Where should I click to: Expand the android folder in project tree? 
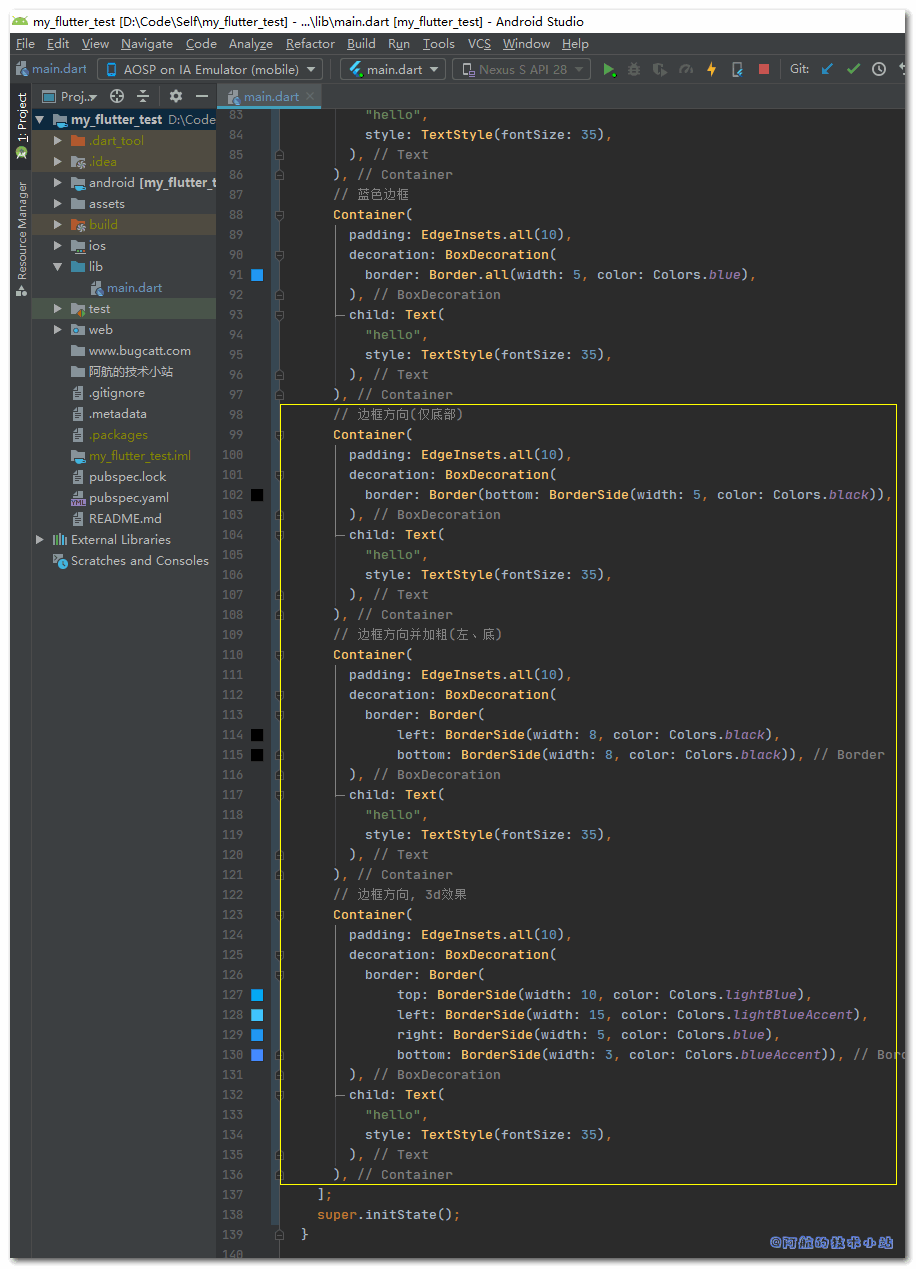click(x=58, y=183)
